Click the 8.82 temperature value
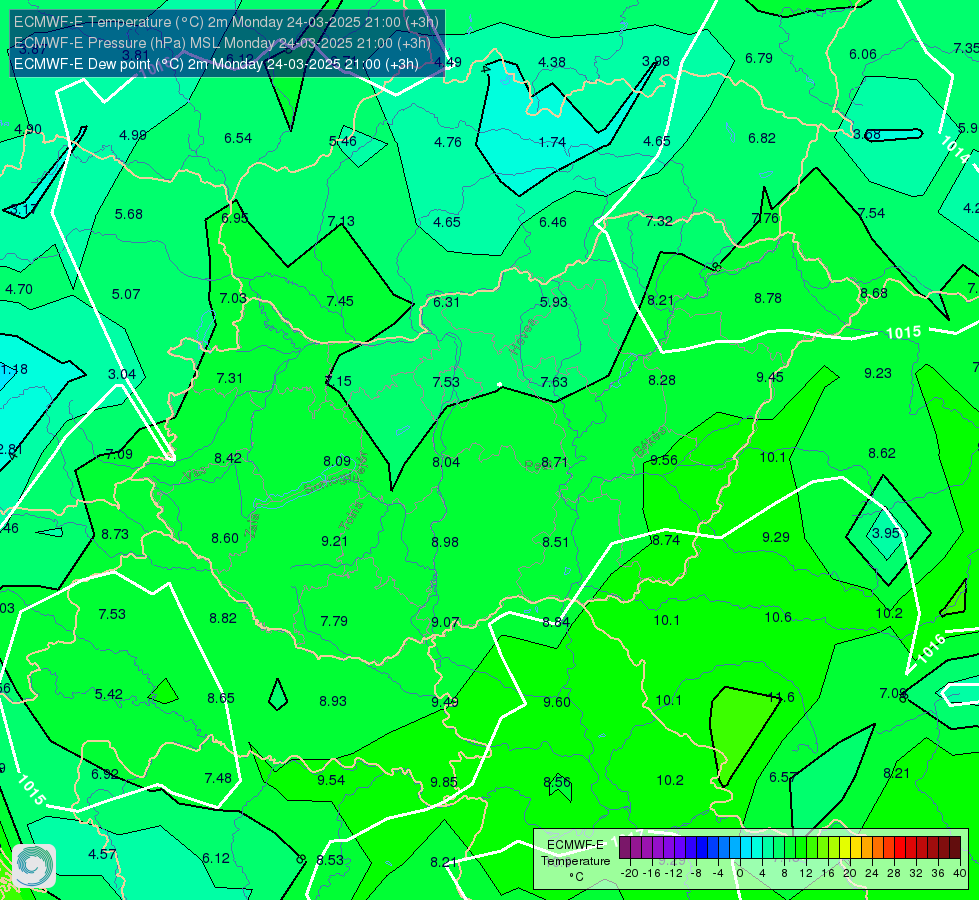Image resolution: width=979 pixels, height=900 pixels. tap(223, 618)
